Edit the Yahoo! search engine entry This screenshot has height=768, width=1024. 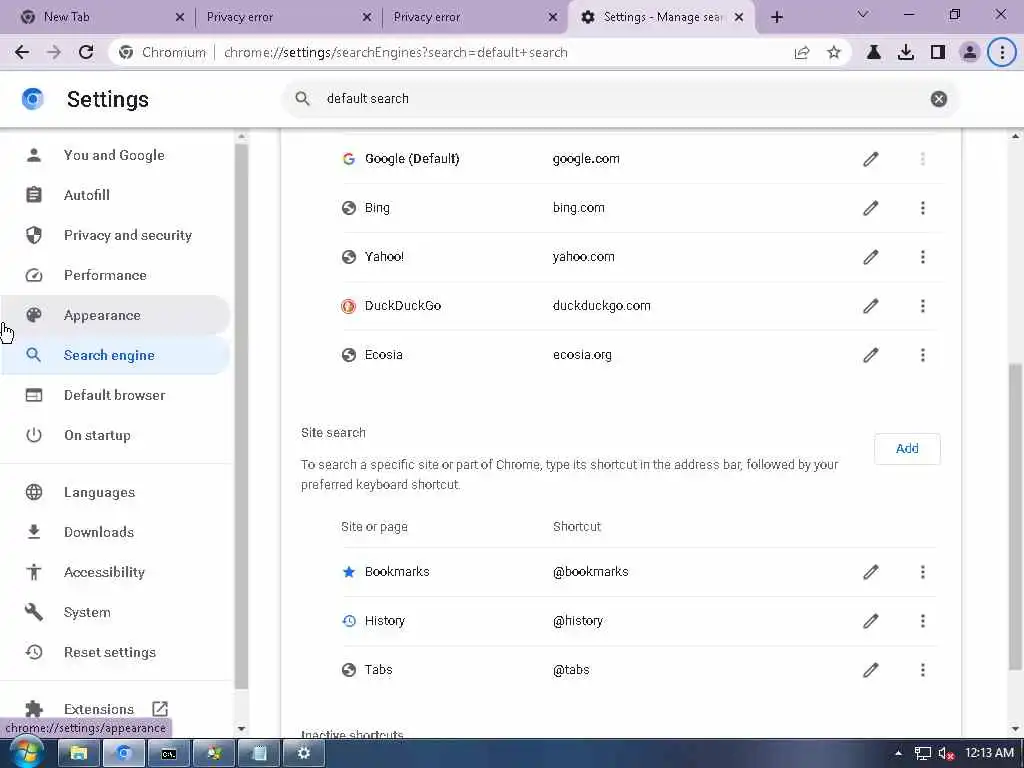(871, 257)
